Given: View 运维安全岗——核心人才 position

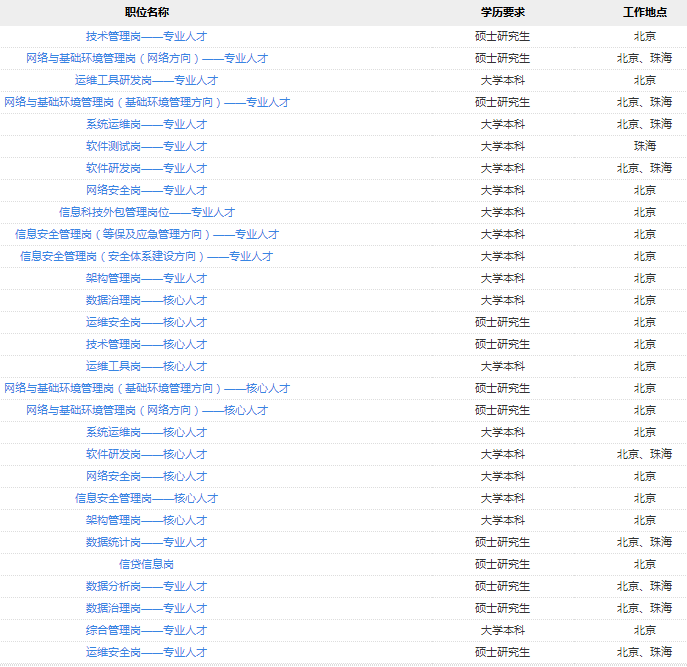Looking at the screenshot, I should point(146,322).
